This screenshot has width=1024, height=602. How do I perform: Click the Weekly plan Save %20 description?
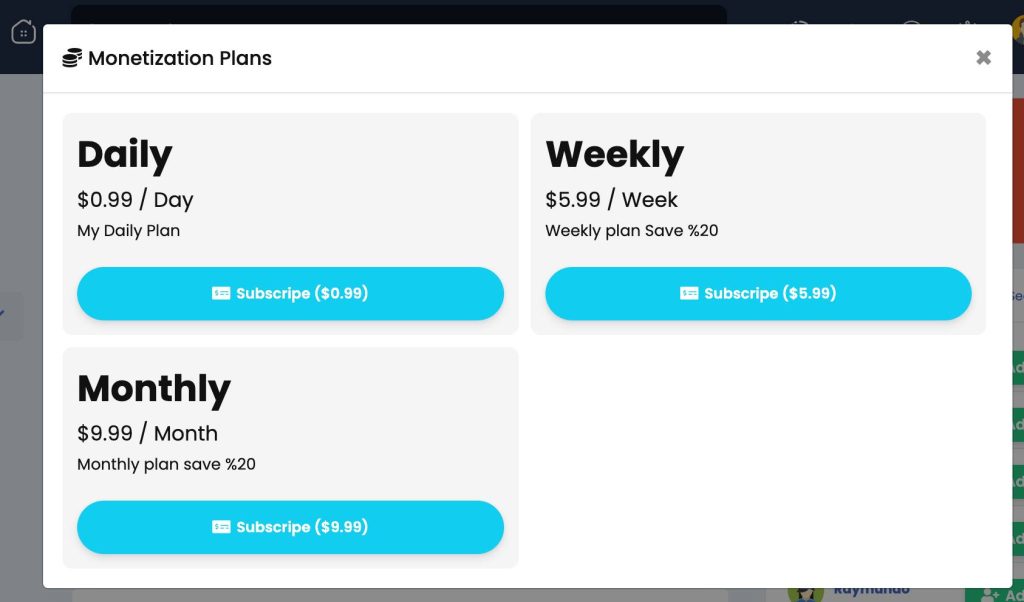coord(632,230)
